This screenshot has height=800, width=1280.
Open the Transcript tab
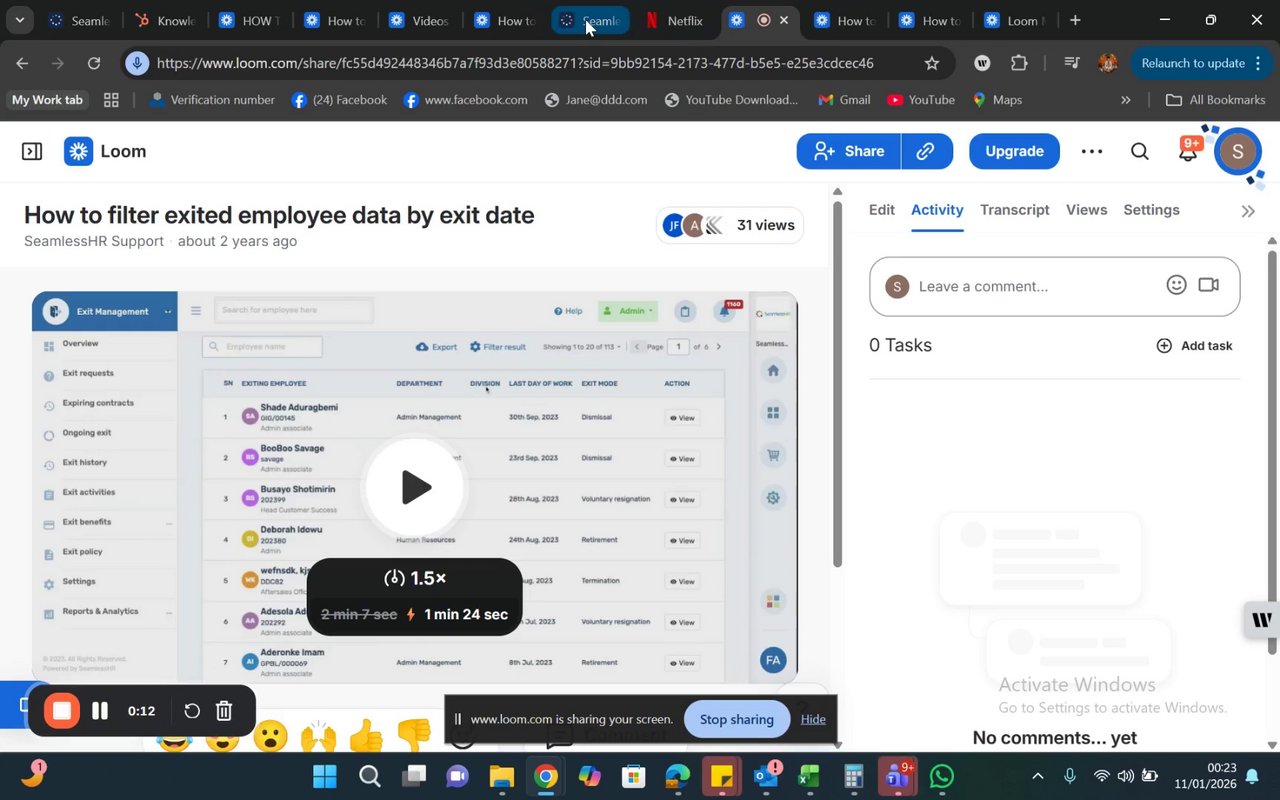pyautogui.click(x=1015, y=210)
